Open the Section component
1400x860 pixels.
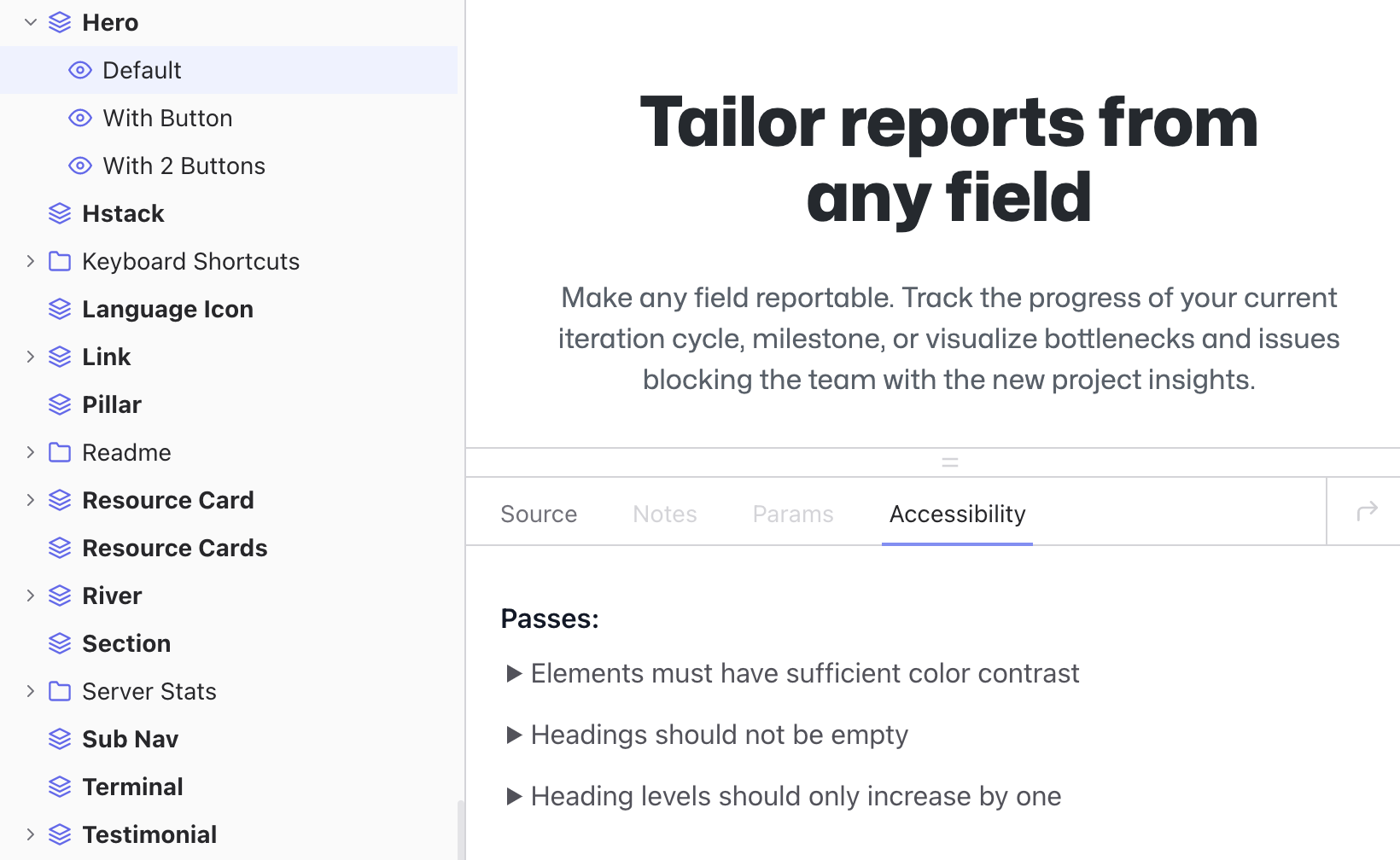point(126,643)
